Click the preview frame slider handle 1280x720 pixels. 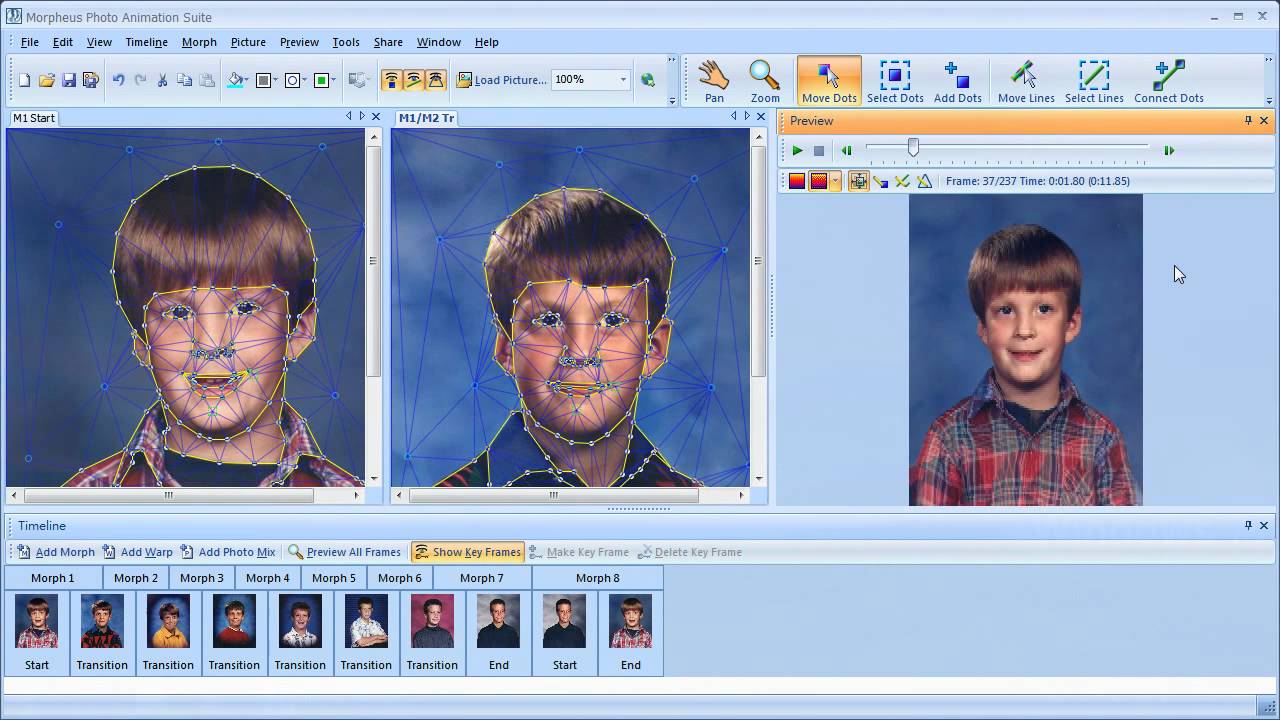pyautogui.click(x=913, y=148)
